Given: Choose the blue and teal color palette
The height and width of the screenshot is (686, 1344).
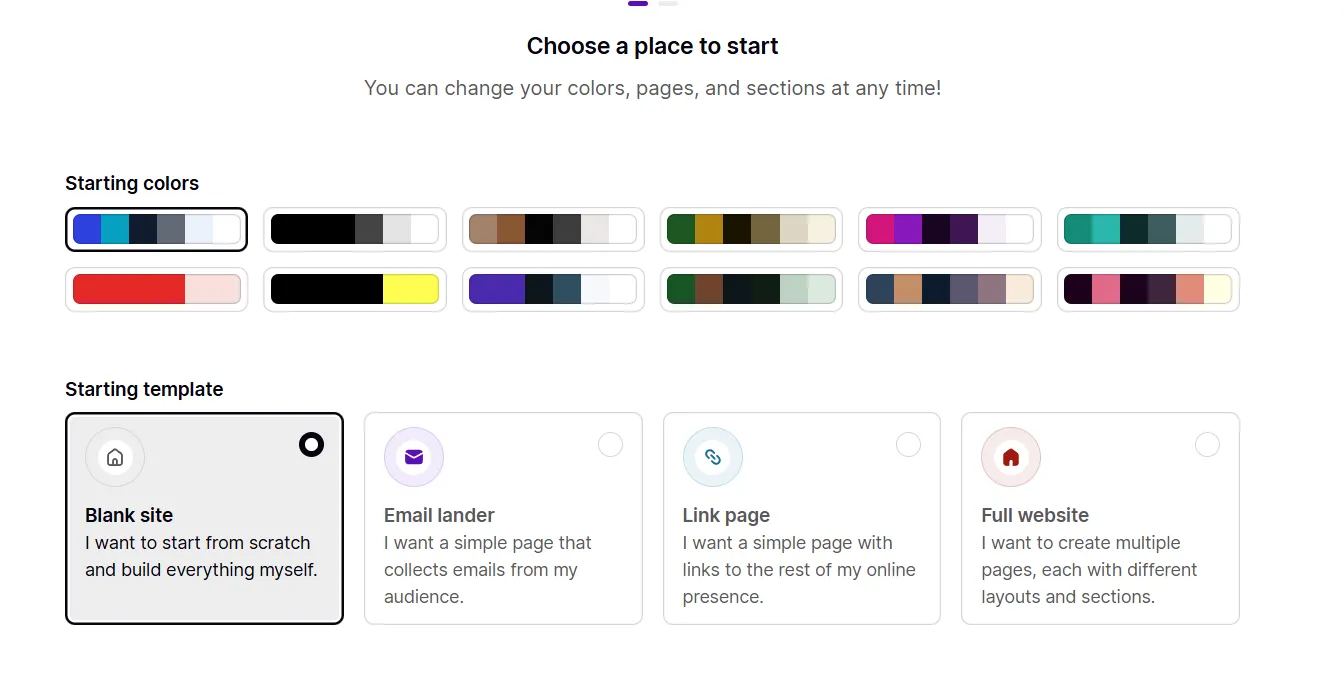Looking at the screenshot, I should pyautogui.click(x=156, y=230).
